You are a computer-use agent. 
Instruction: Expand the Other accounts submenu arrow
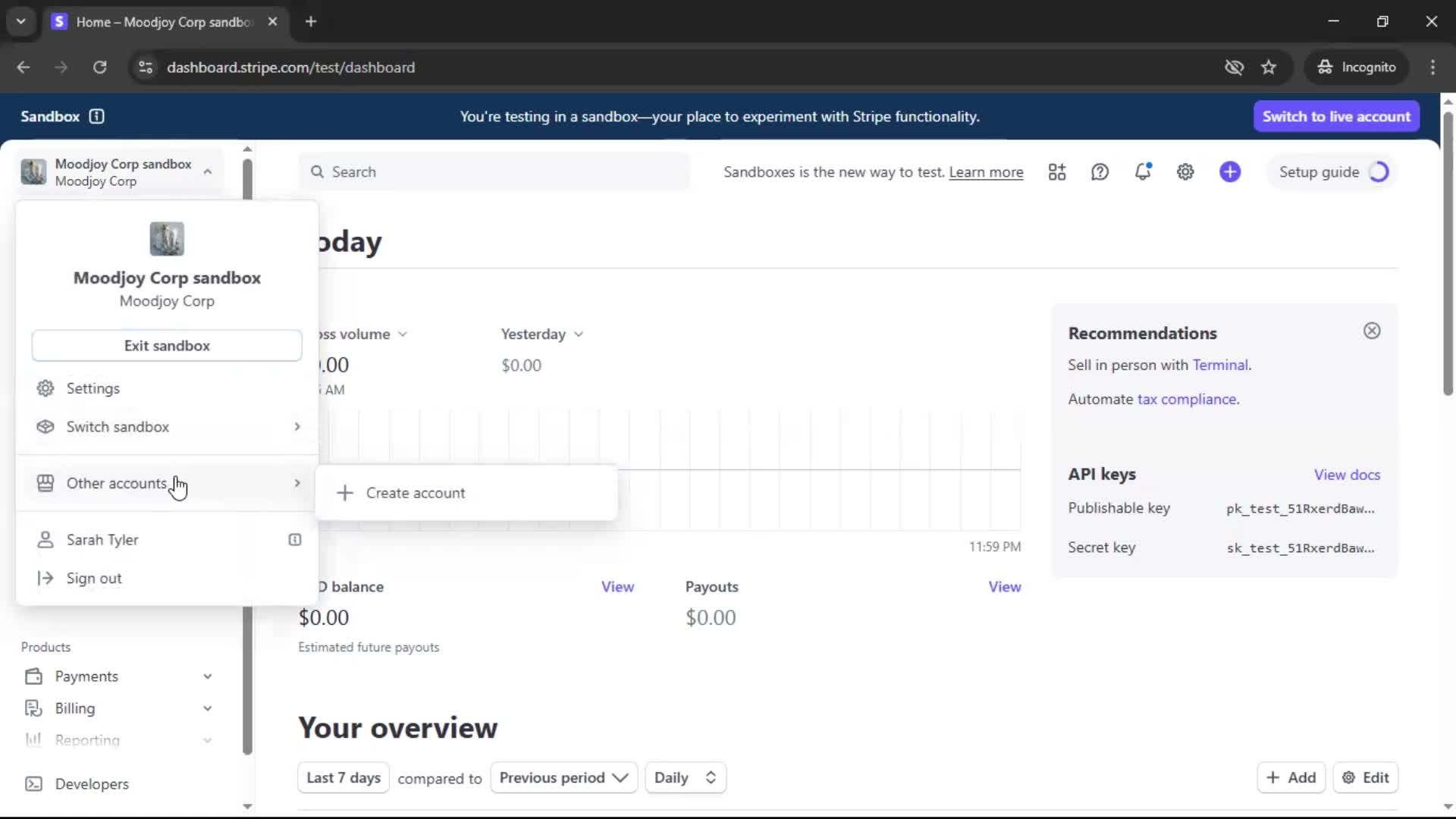pyautogui.click(x=297, y=483)
